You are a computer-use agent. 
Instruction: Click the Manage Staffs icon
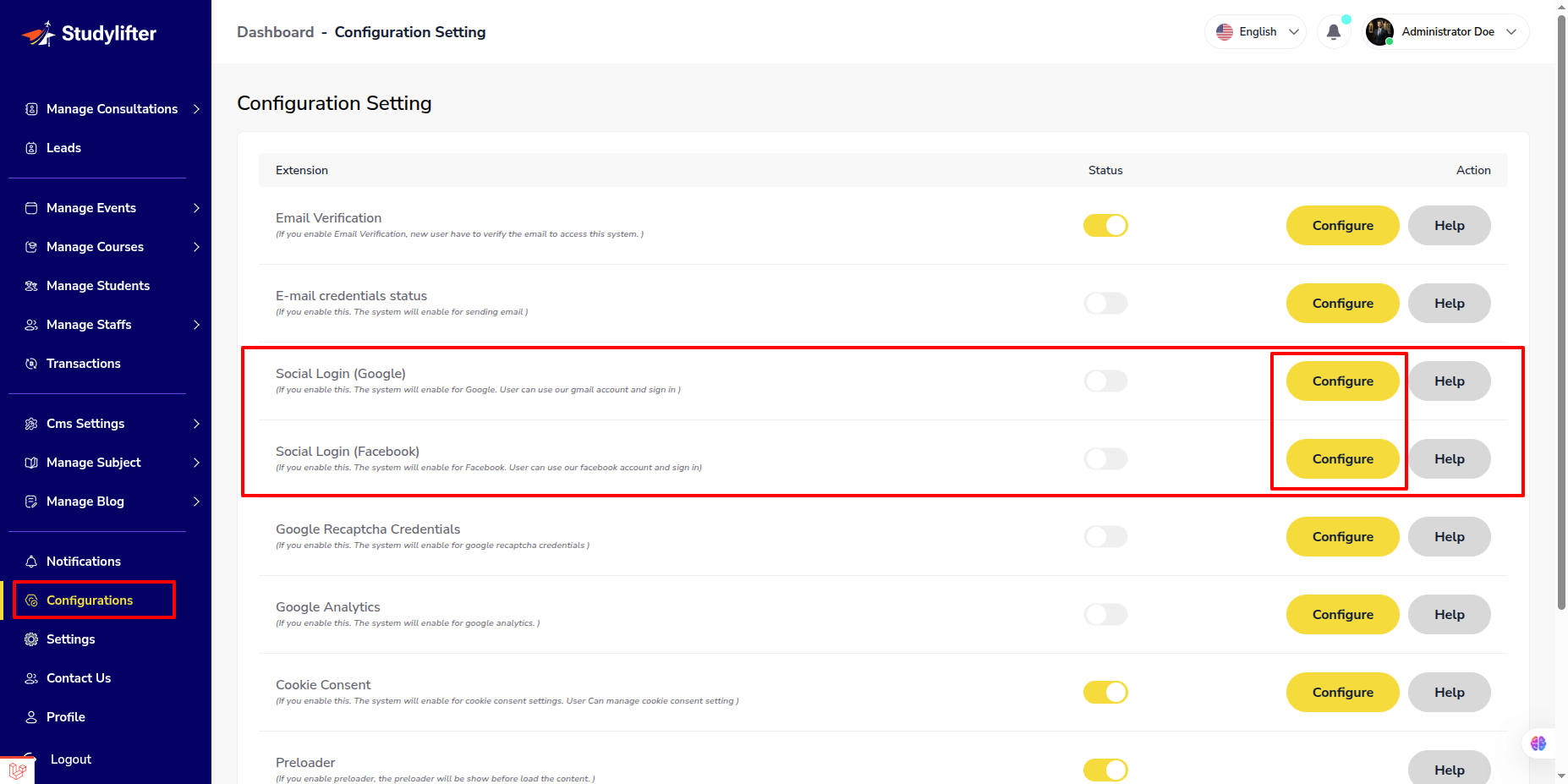click(31, 325)
